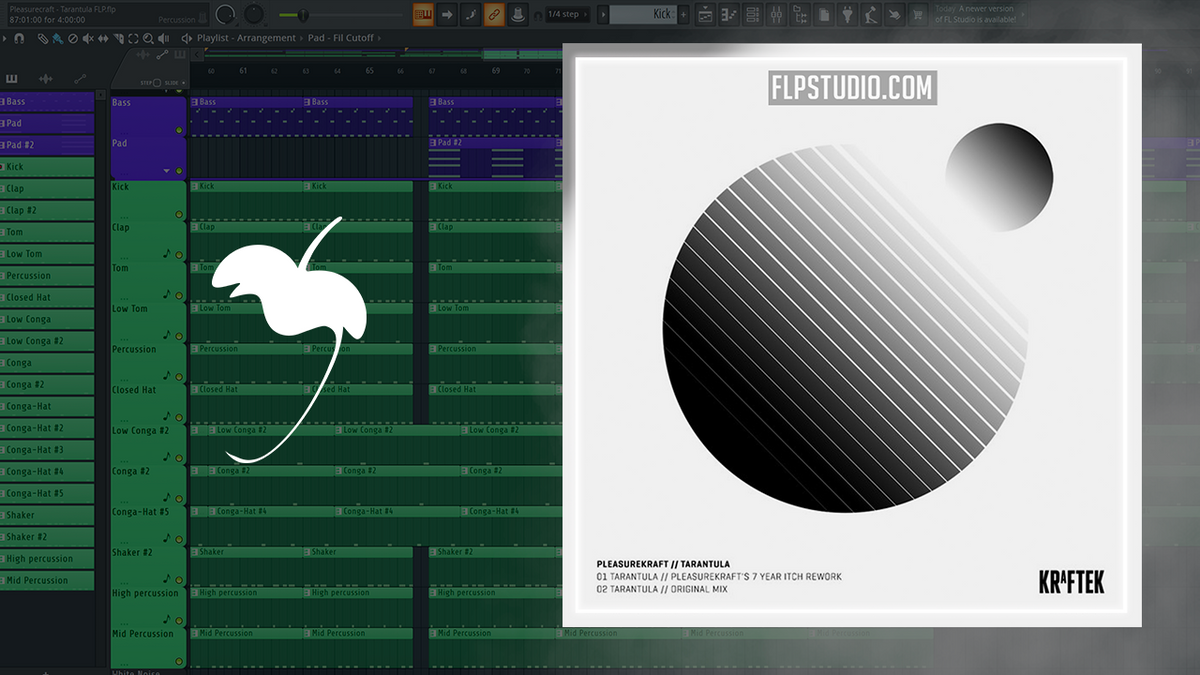
Task: Toggle typing keyboard to piano keyboard
Action: coord(423,14)
